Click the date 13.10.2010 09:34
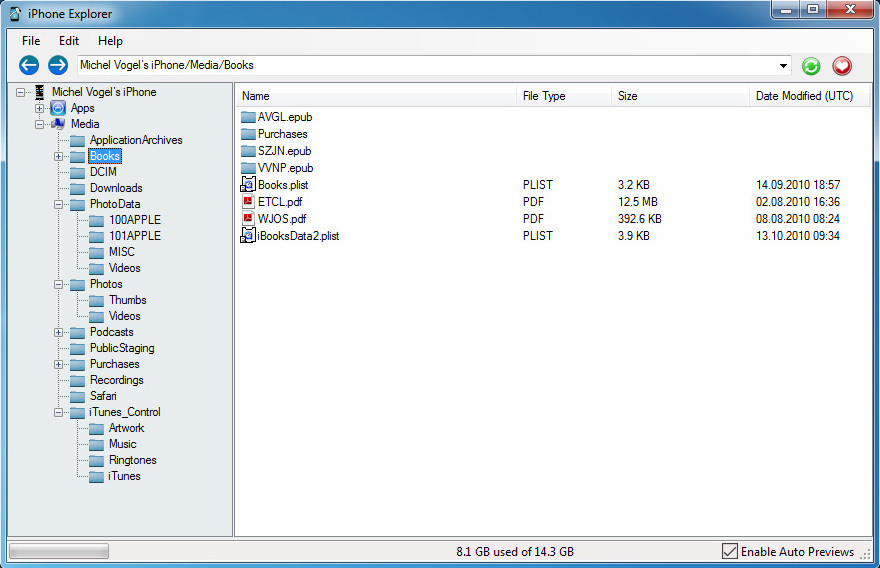Viewport: 880px width, 568px height. (798, 236)
